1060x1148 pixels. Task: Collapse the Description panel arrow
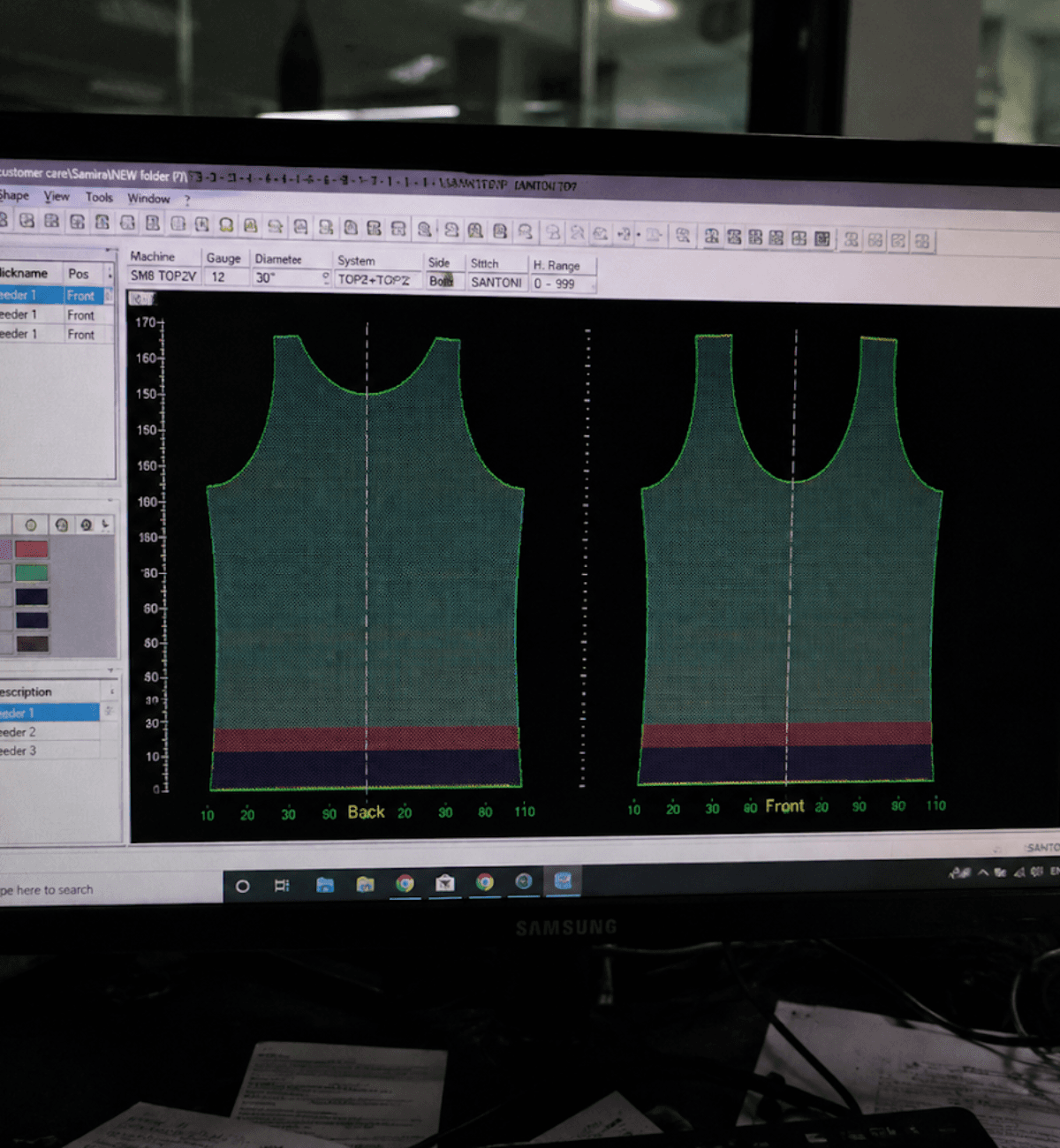[112, 671]
